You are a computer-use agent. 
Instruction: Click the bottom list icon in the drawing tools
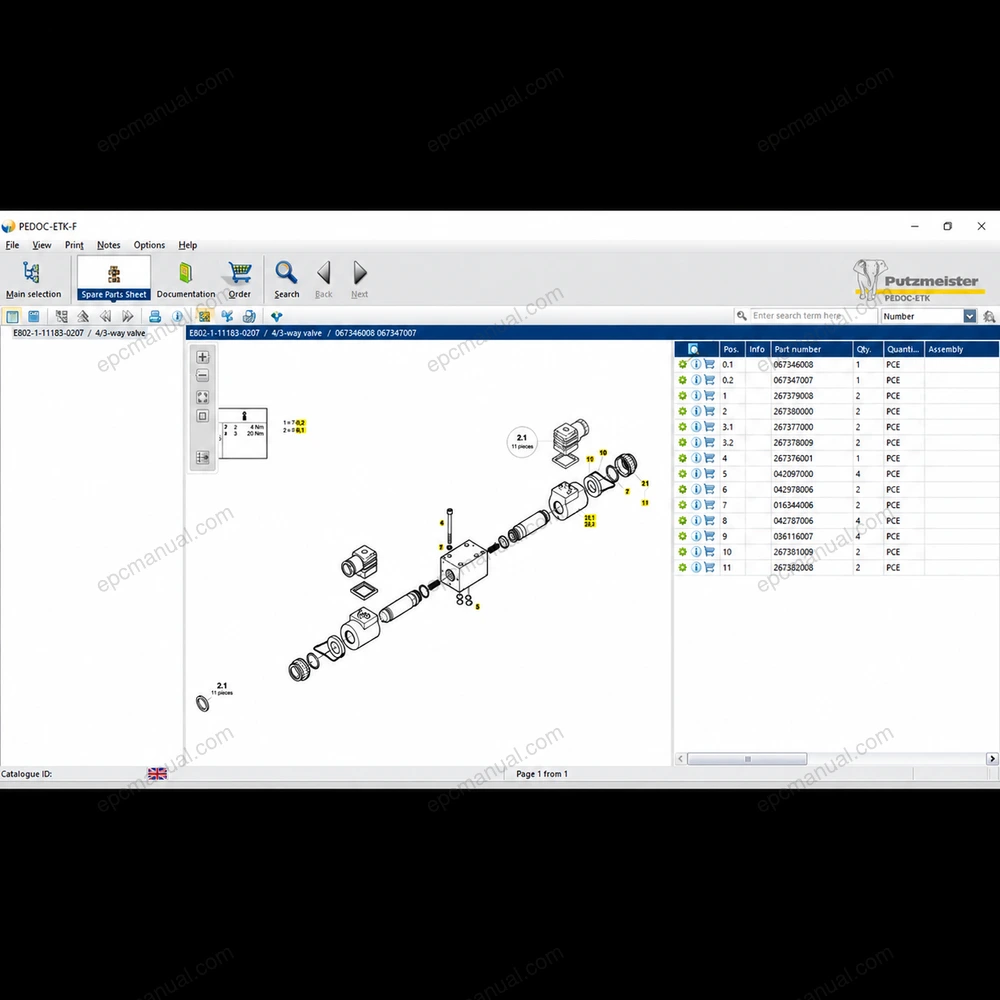click(x=203, y=458)
